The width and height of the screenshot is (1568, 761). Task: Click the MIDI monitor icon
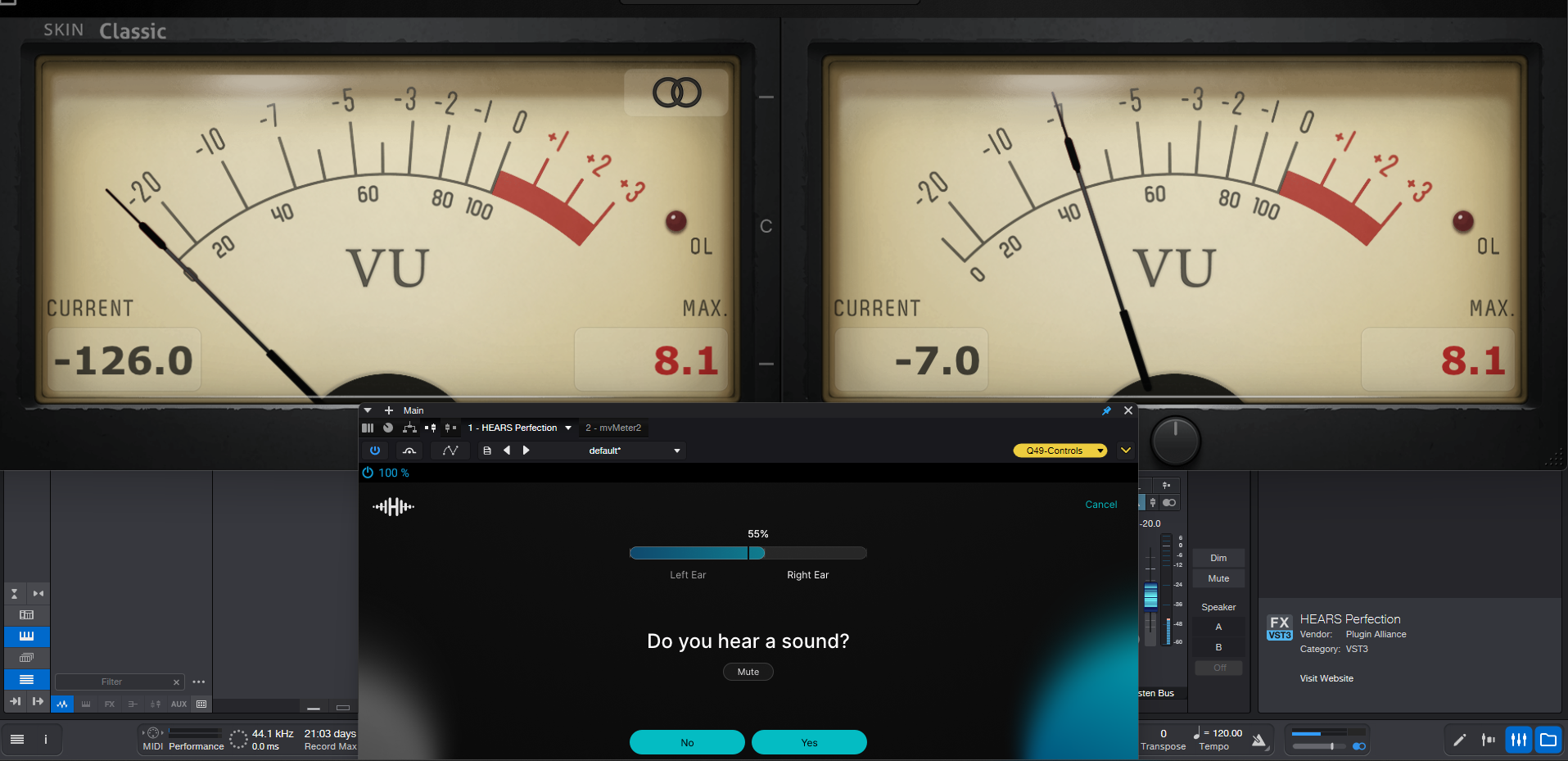tap(153, 733)
